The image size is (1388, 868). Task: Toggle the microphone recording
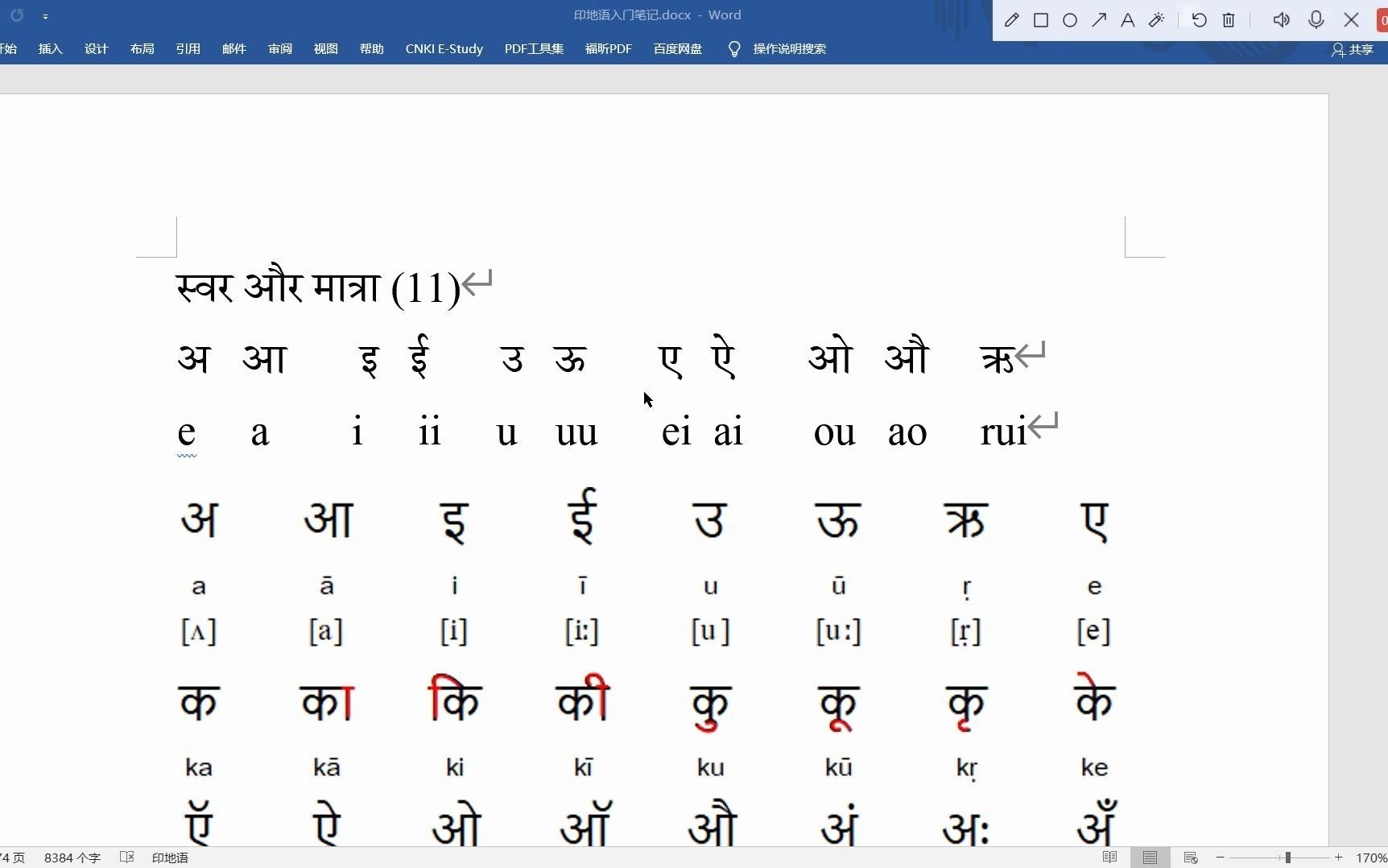pyautogui.click(x=1316, y=20)
